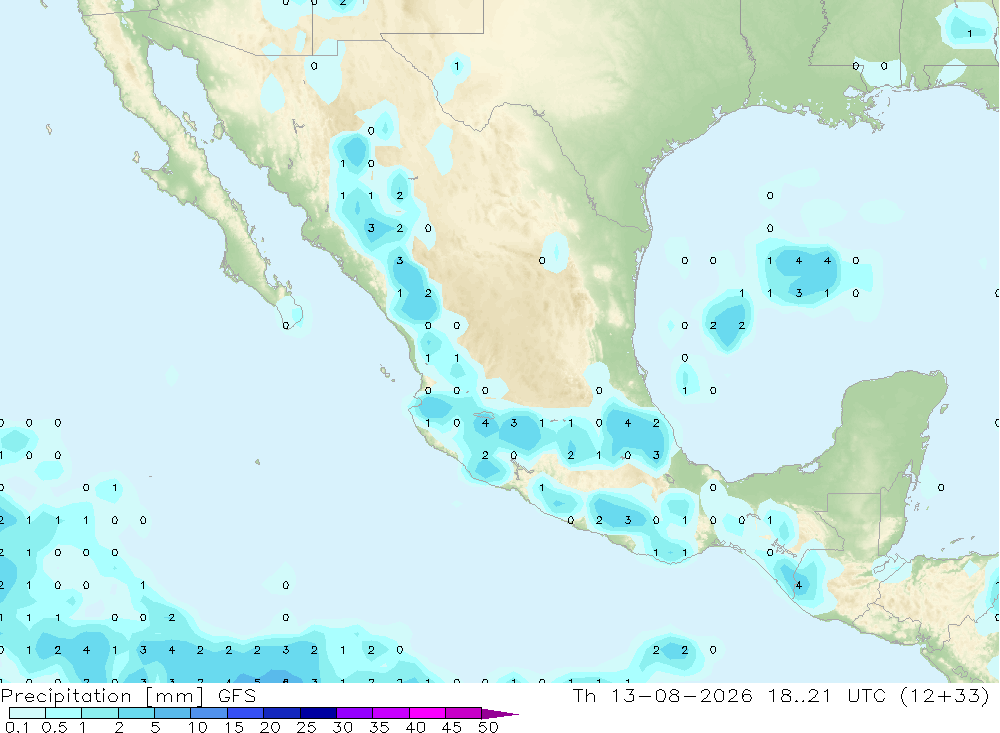Viewport: 1000px width, 733px height.
Task: Click the legend label "25"
Action: pos(307,727)
